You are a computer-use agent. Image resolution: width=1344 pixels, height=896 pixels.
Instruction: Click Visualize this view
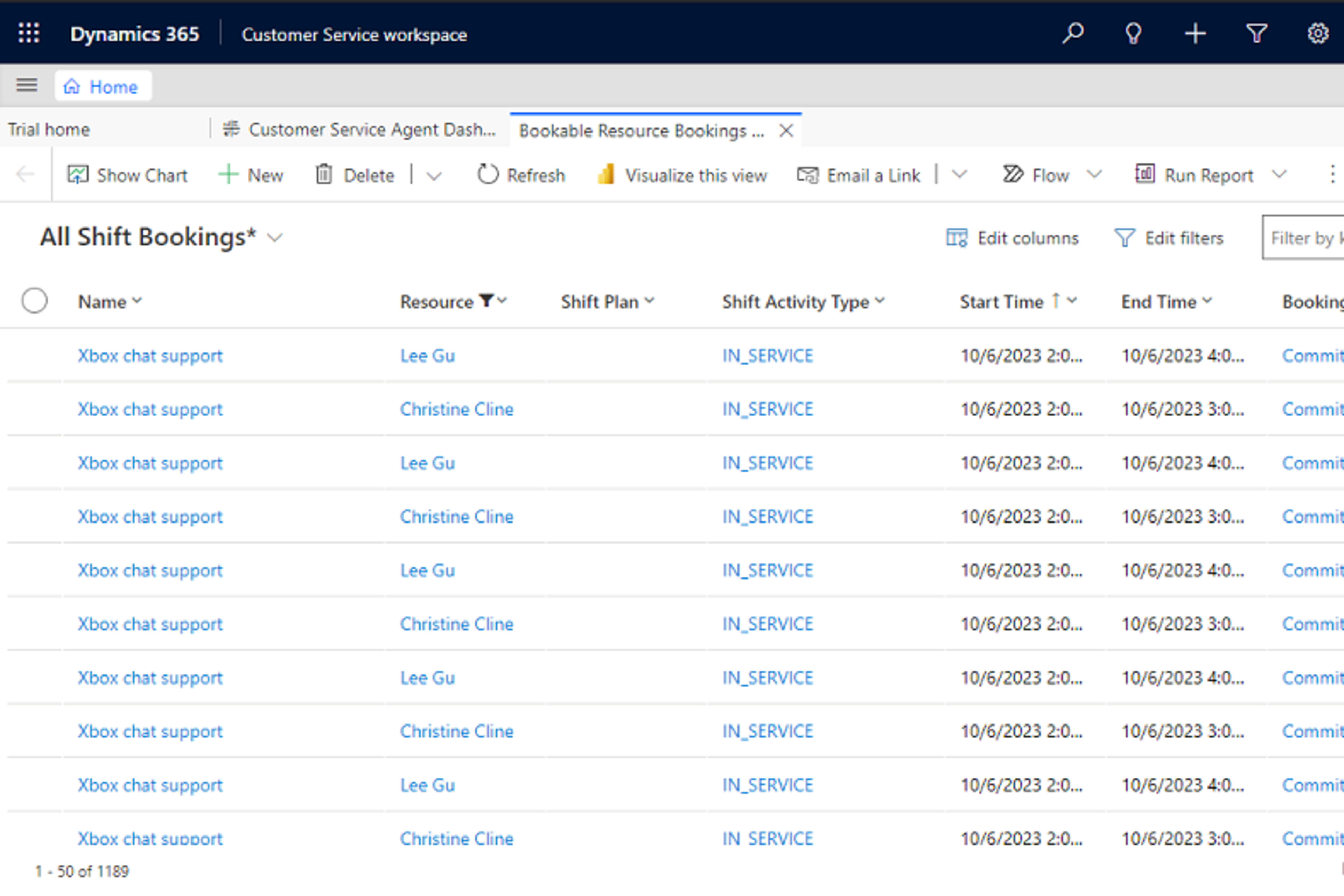682,175
